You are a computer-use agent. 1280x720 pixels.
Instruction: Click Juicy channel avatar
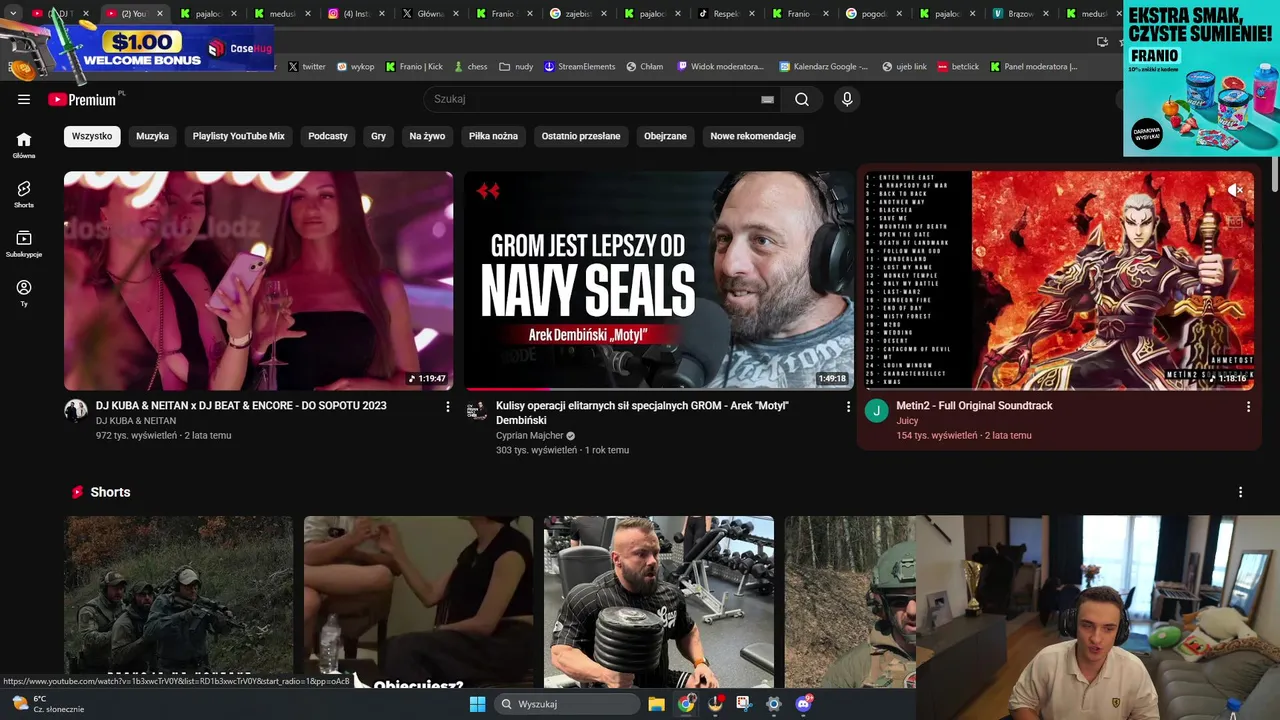[x=877, y=411]
